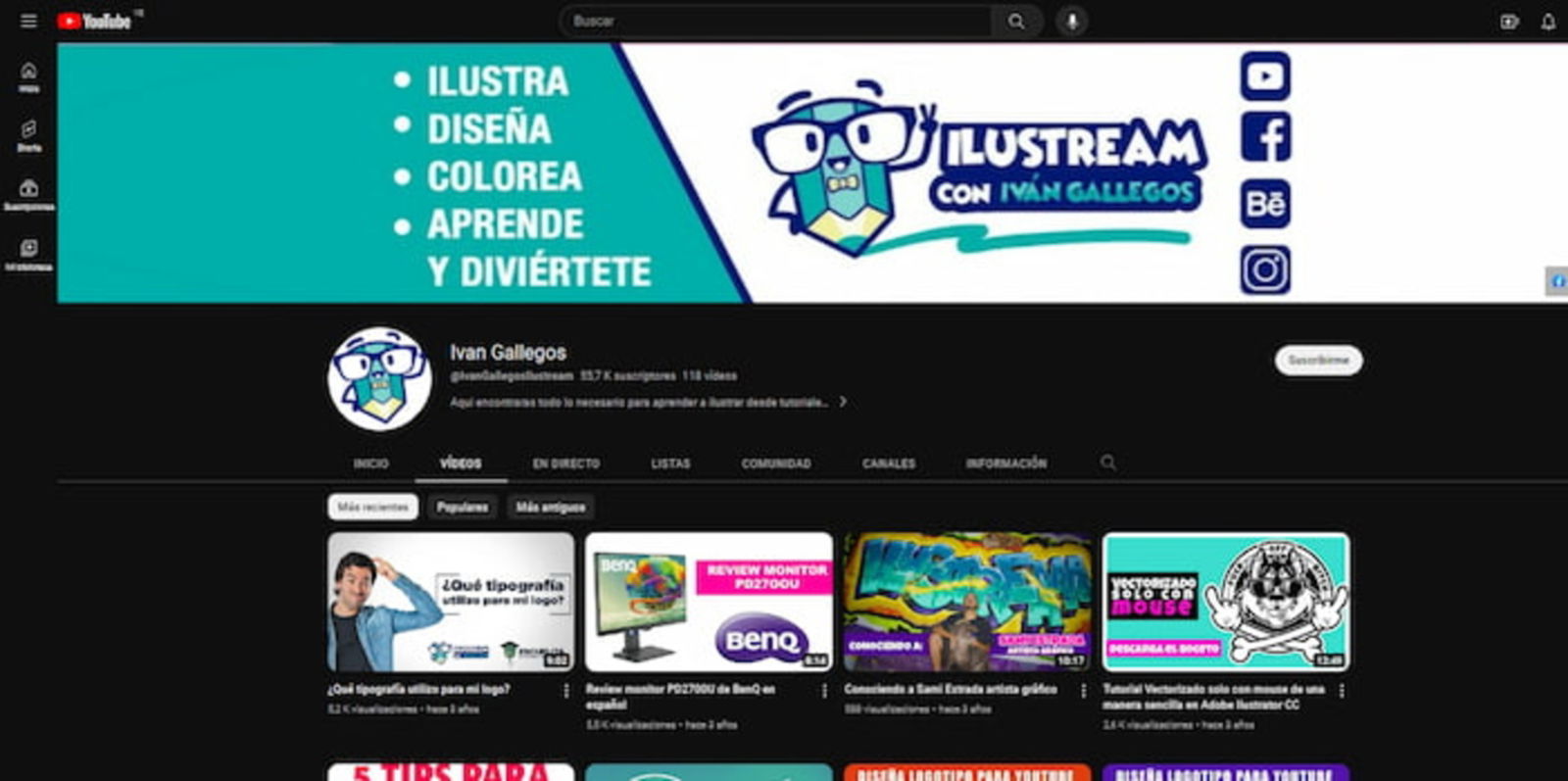Screen dimensions: 1568x781
Task: Click the title Tutorial Vectorizado solo con mouse
Action: click(x=1213, y=697)
